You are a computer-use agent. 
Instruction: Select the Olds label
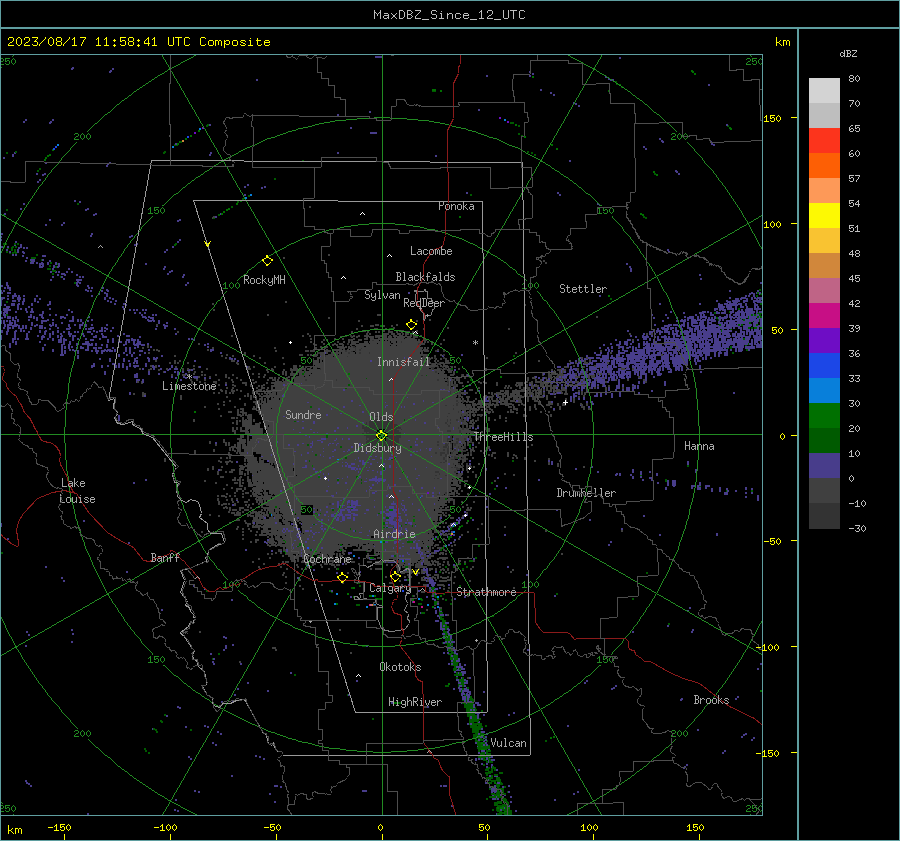point(381,417)
